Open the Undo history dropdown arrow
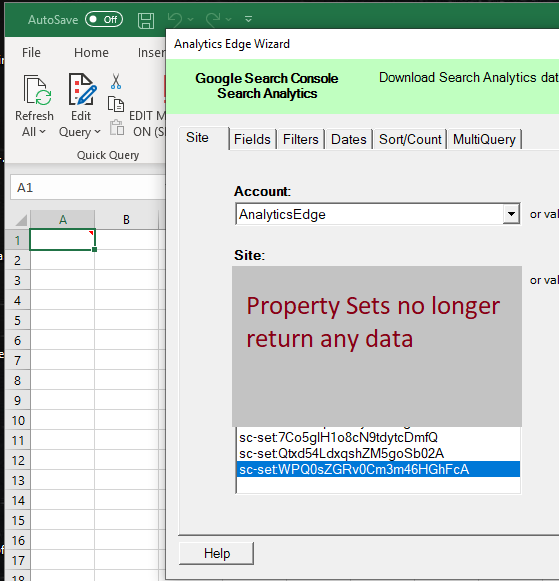The width and height of the screenshot is (559, 581). (x=191, y=19)
